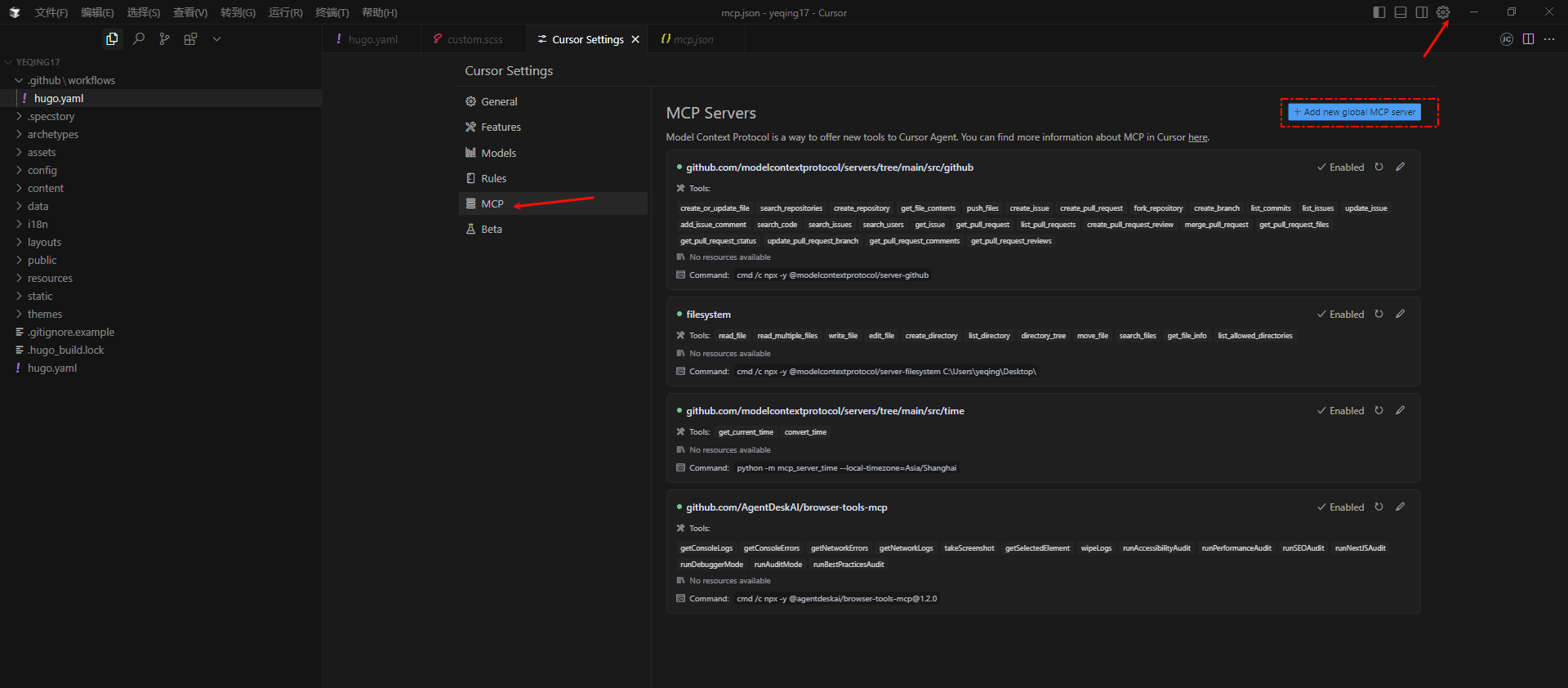Open the 文件(F) menu
Image resolution: width=1568 pixels, height=688 pixels.
[x=51, y=12]
